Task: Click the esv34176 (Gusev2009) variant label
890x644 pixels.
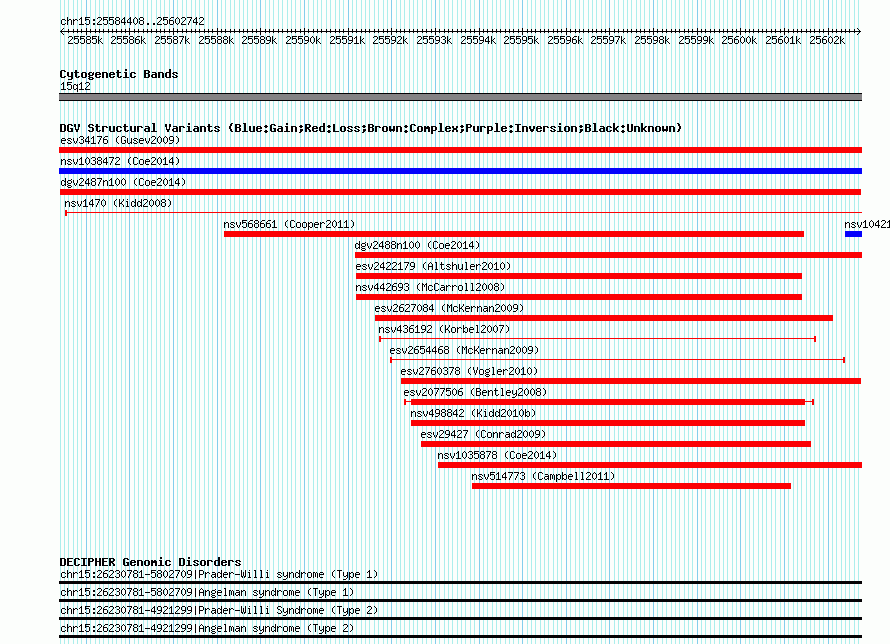Action: (x=120, y=140)
